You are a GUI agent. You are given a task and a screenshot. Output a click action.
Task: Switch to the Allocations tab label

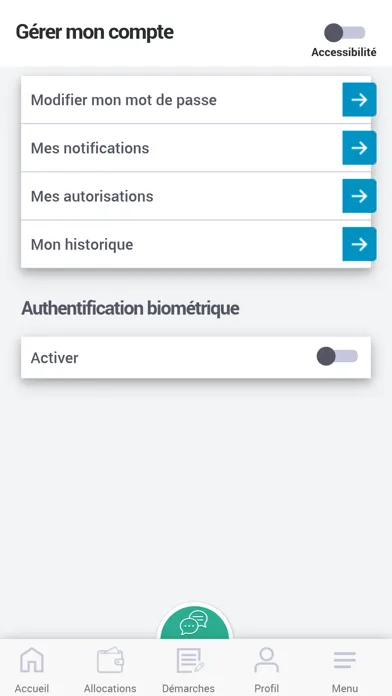click(110, 688)
